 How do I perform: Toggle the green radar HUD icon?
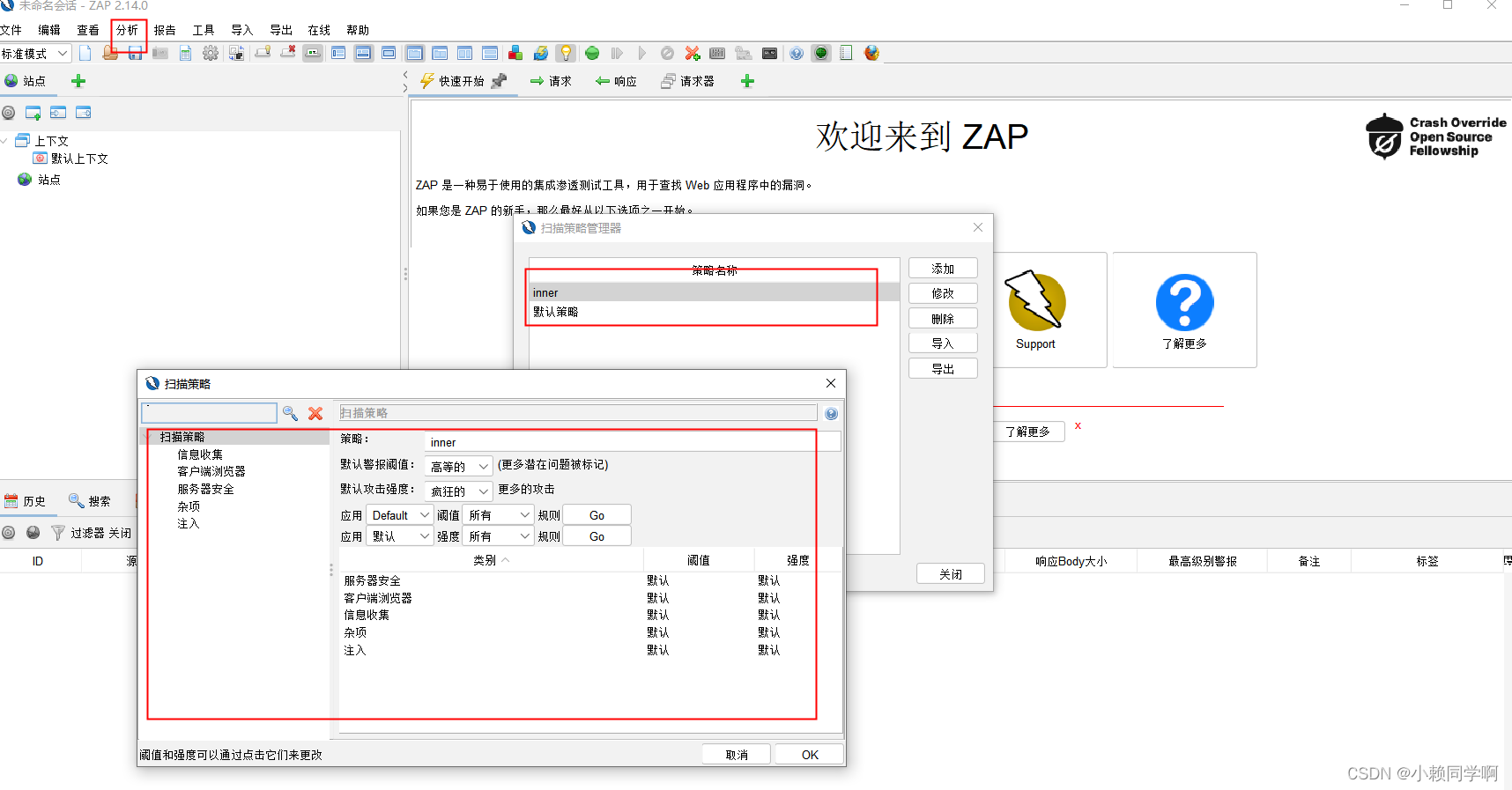tap(821, 54)
